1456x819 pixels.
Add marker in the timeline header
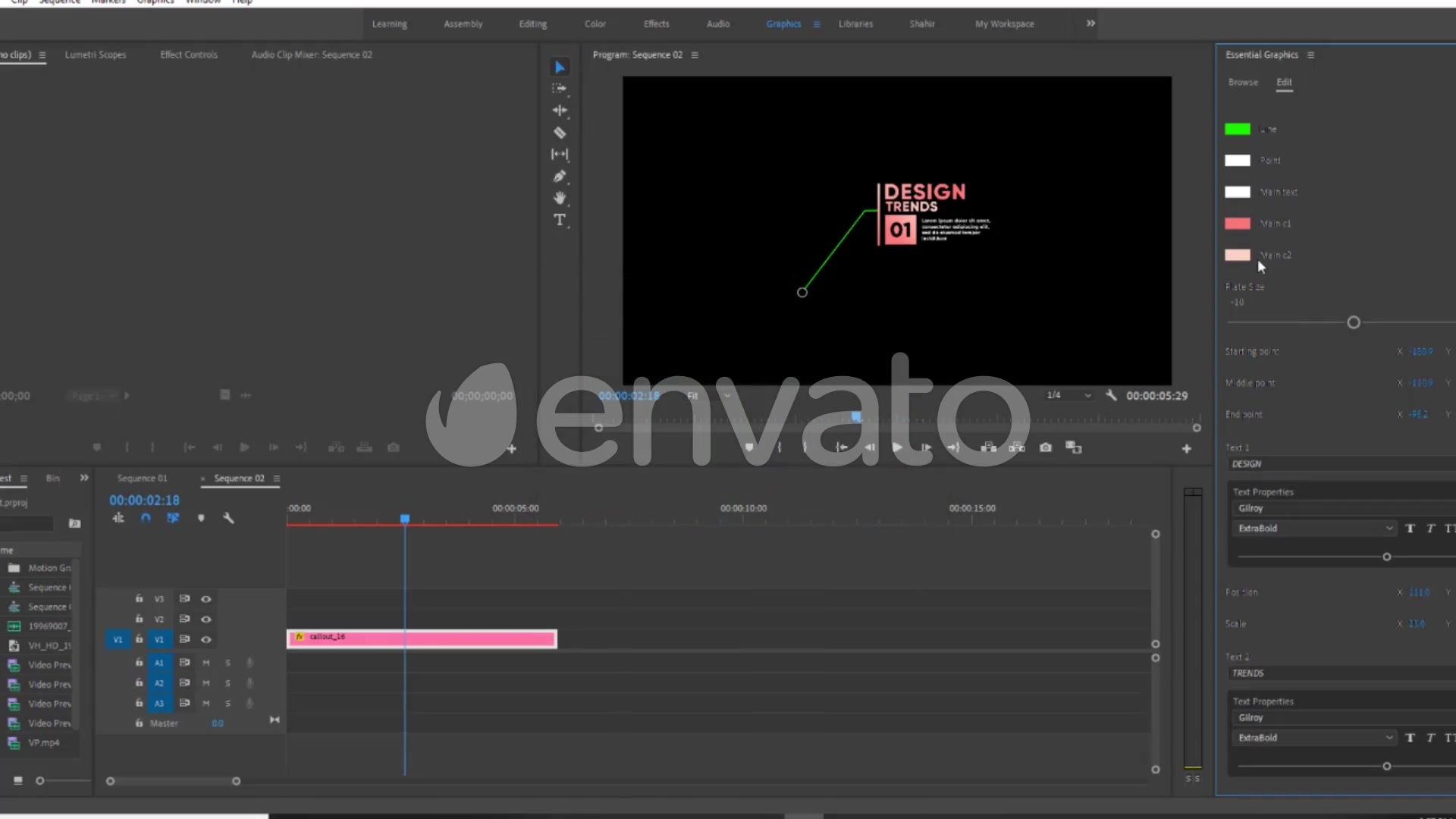point(201,518)
